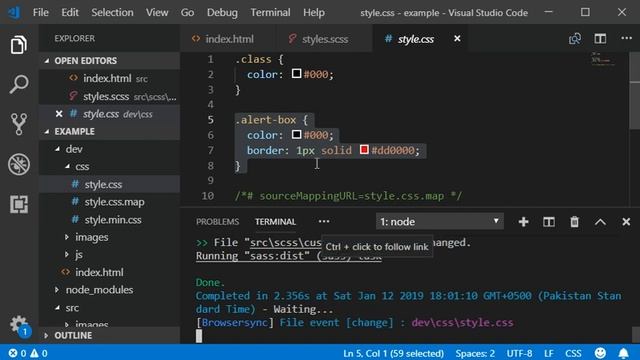640x360 pixels.
Task: Click the Open Changes icon in editor toolbar
Action: tap(575, 39)
